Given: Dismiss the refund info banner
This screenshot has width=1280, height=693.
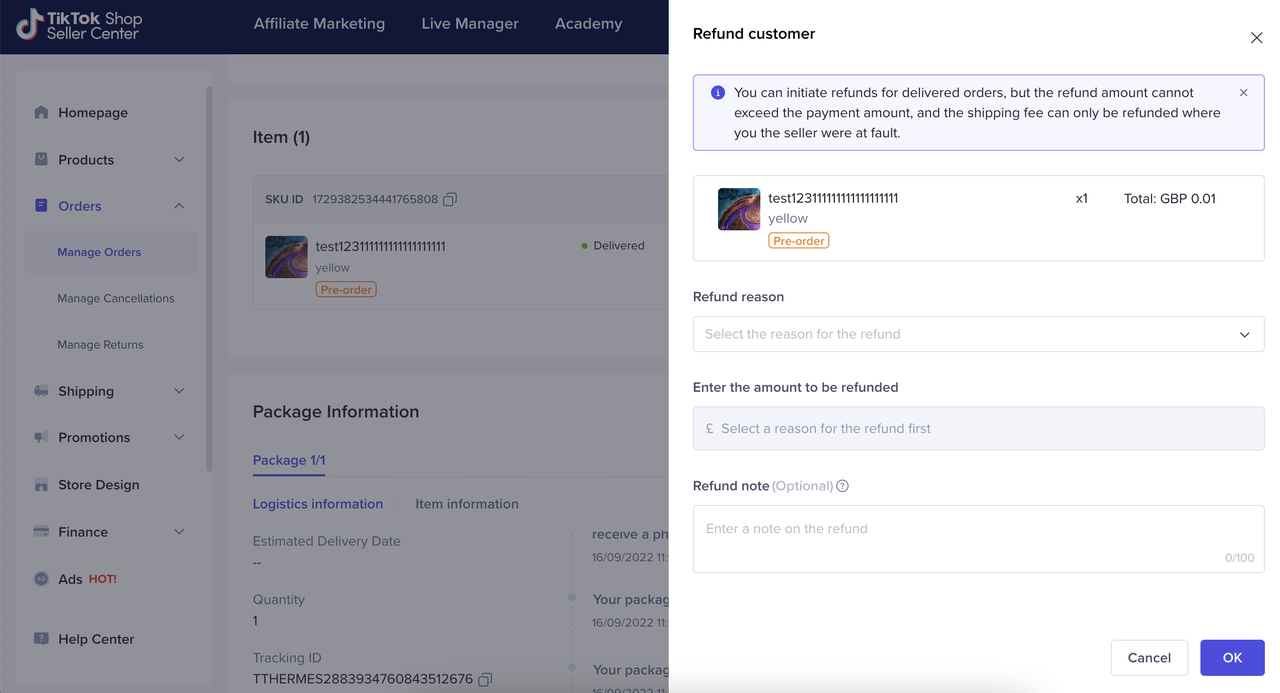Looking at the screenshot, I should point(1243,93).
